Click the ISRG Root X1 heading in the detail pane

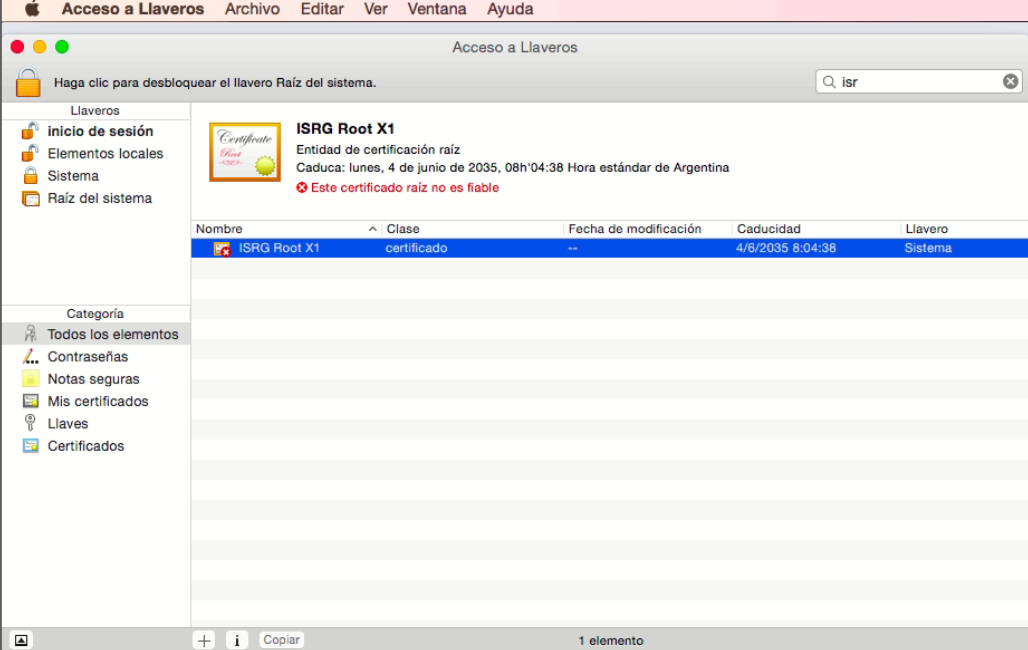click(x=345, y=129)
